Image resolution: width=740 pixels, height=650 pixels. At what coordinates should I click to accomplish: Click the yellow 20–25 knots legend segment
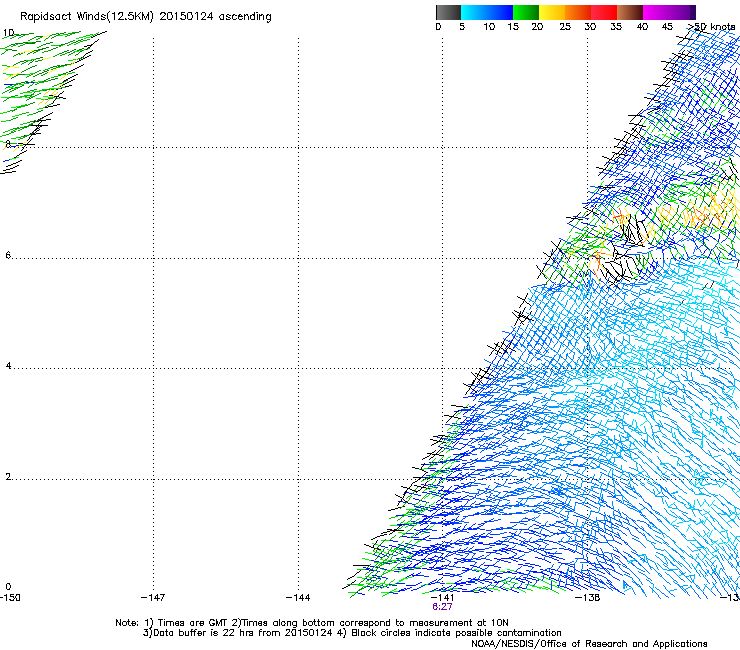552,12
